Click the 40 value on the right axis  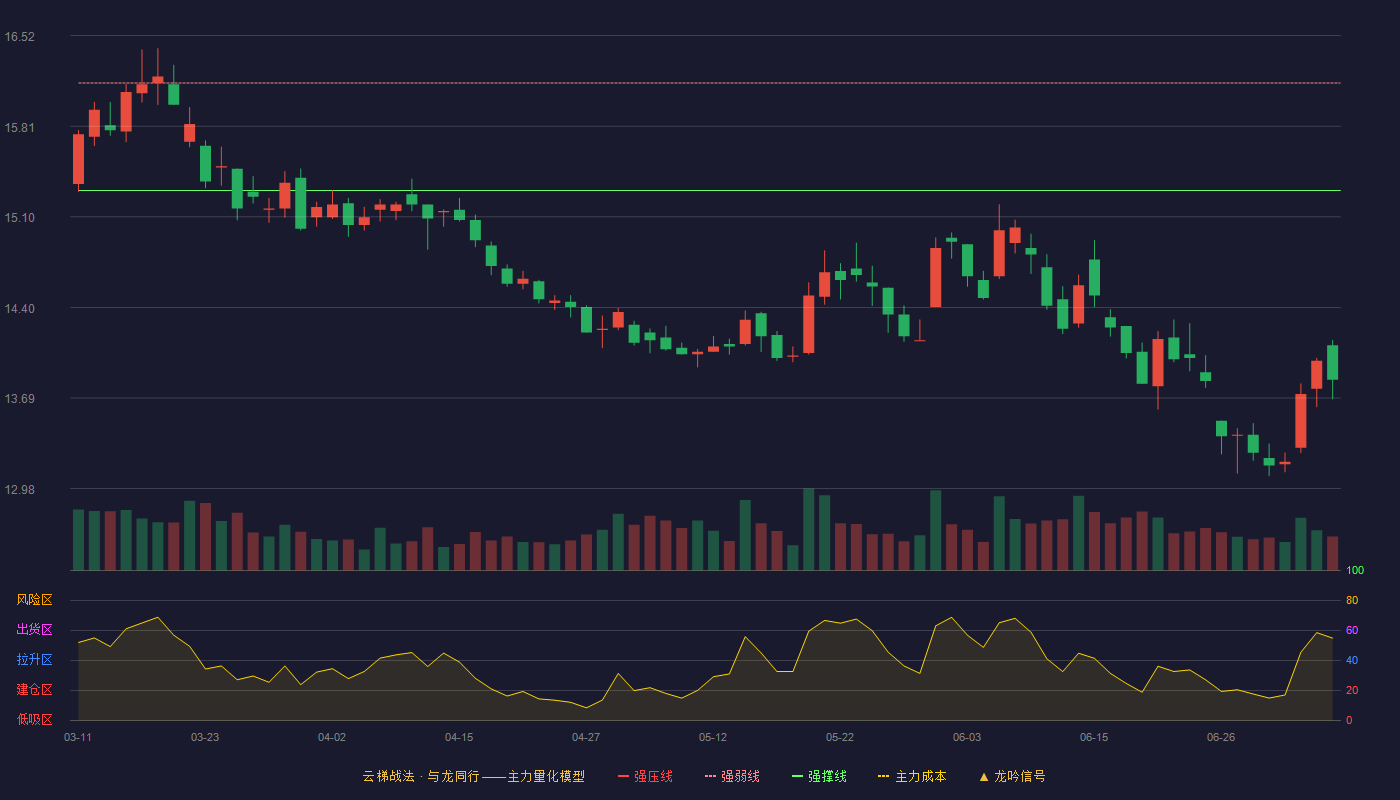tap(1352, 660)
